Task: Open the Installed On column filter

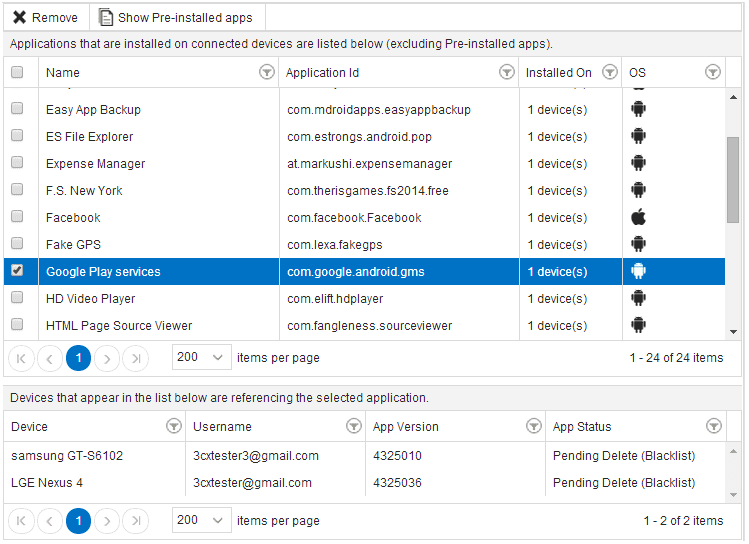Action: coord(610,72)
